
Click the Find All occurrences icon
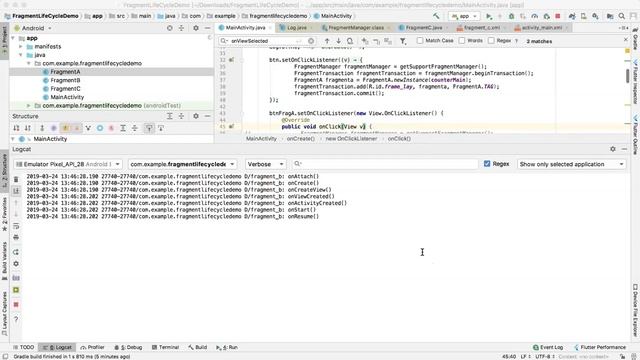tap(350, 41)
